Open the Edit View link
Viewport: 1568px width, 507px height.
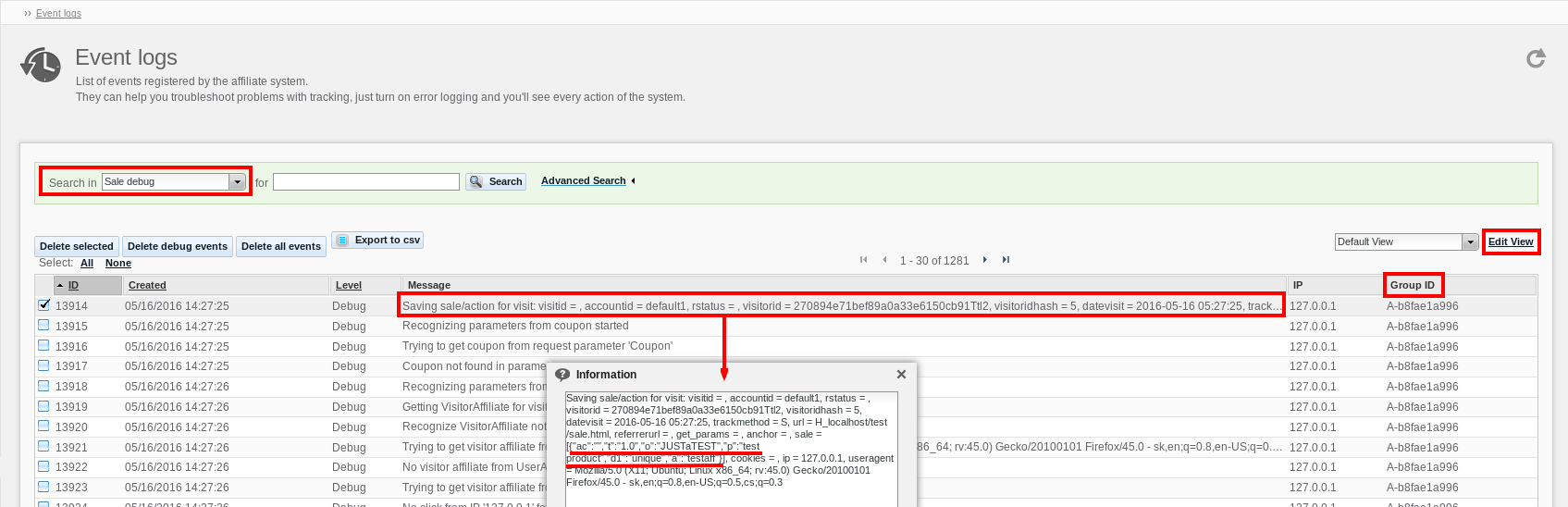pyautogui.click(x=1511, y=241)
